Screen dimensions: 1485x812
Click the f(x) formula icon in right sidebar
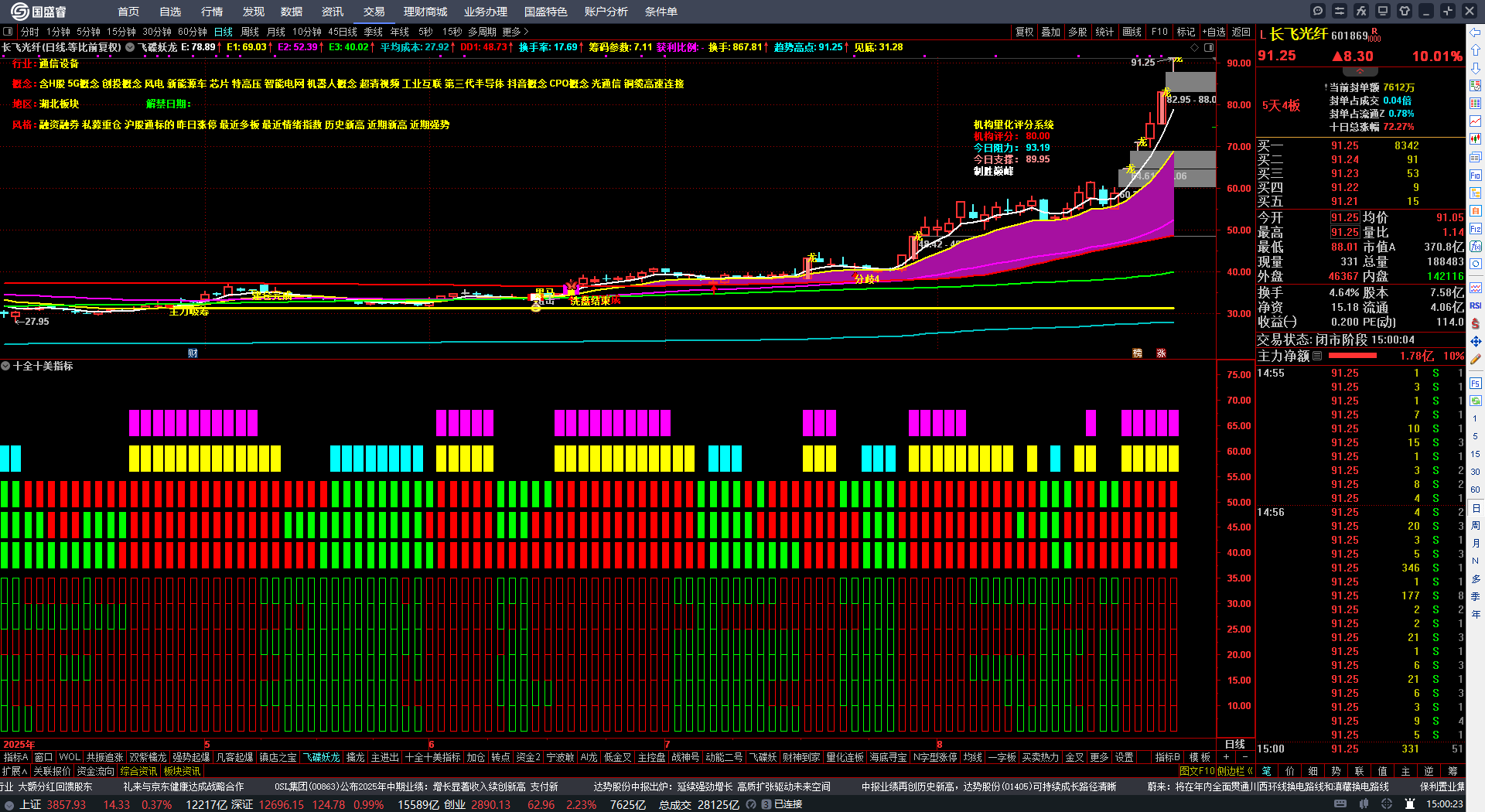[x=1476, y=247]
